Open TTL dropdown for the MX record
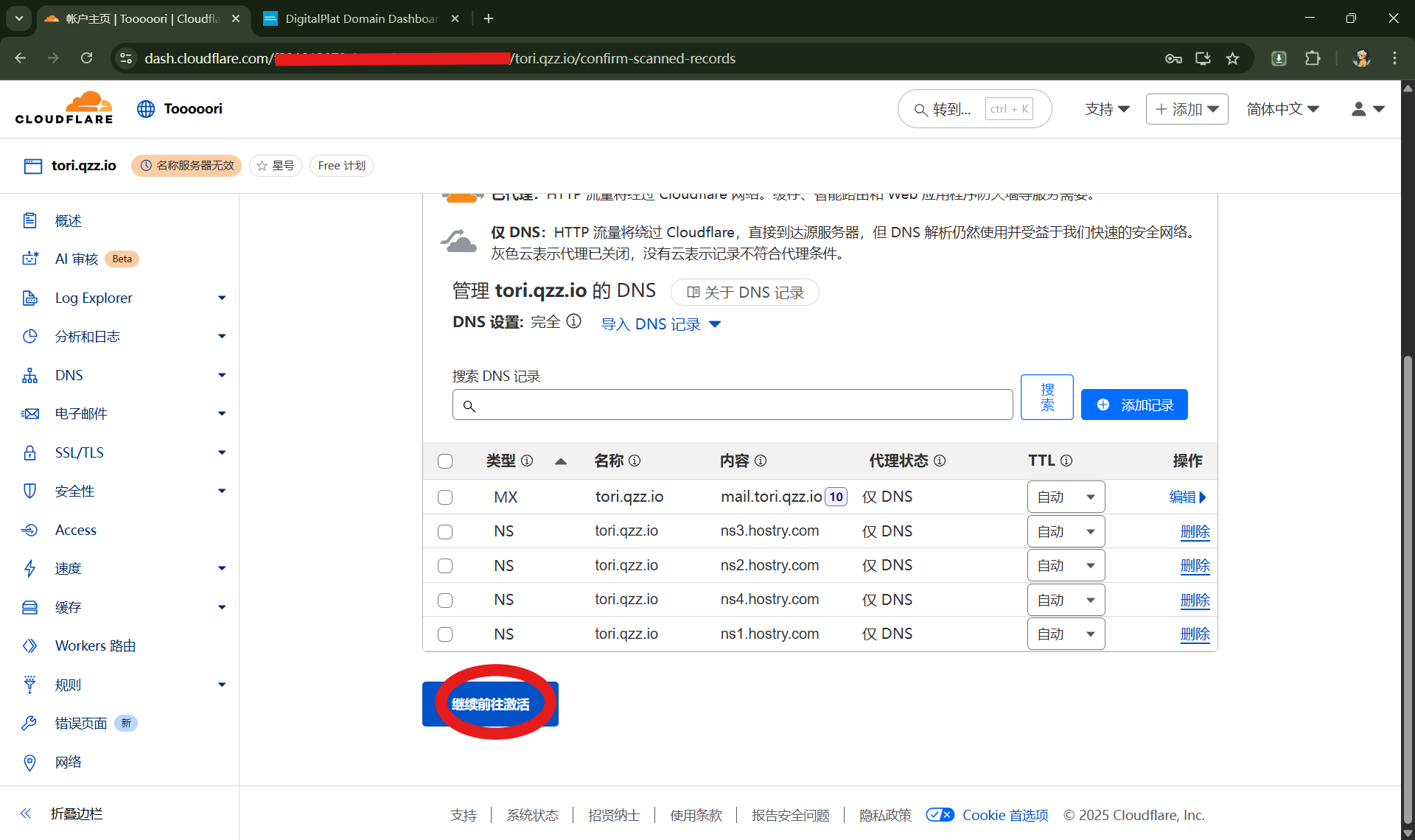This screenshot has height=840, width=1415. tap(1066, 497)
